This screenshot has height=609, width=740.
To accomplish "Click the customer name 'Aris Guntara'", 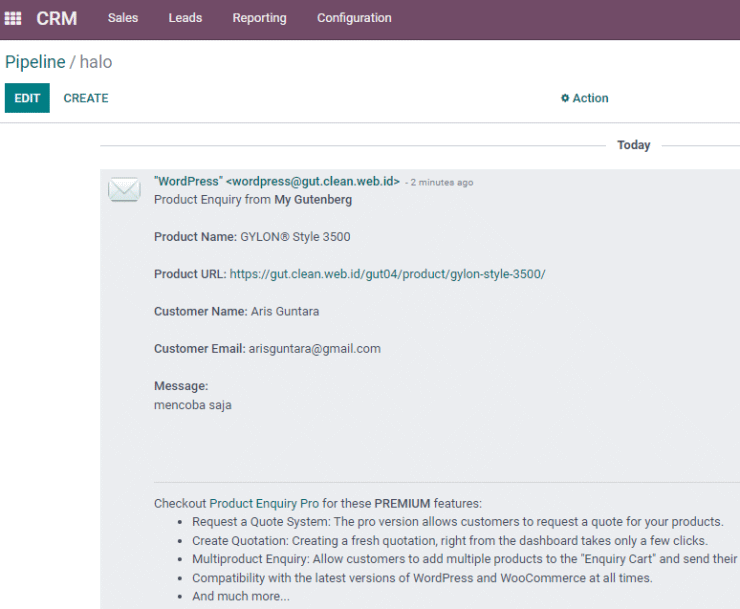I will [285, 312].
